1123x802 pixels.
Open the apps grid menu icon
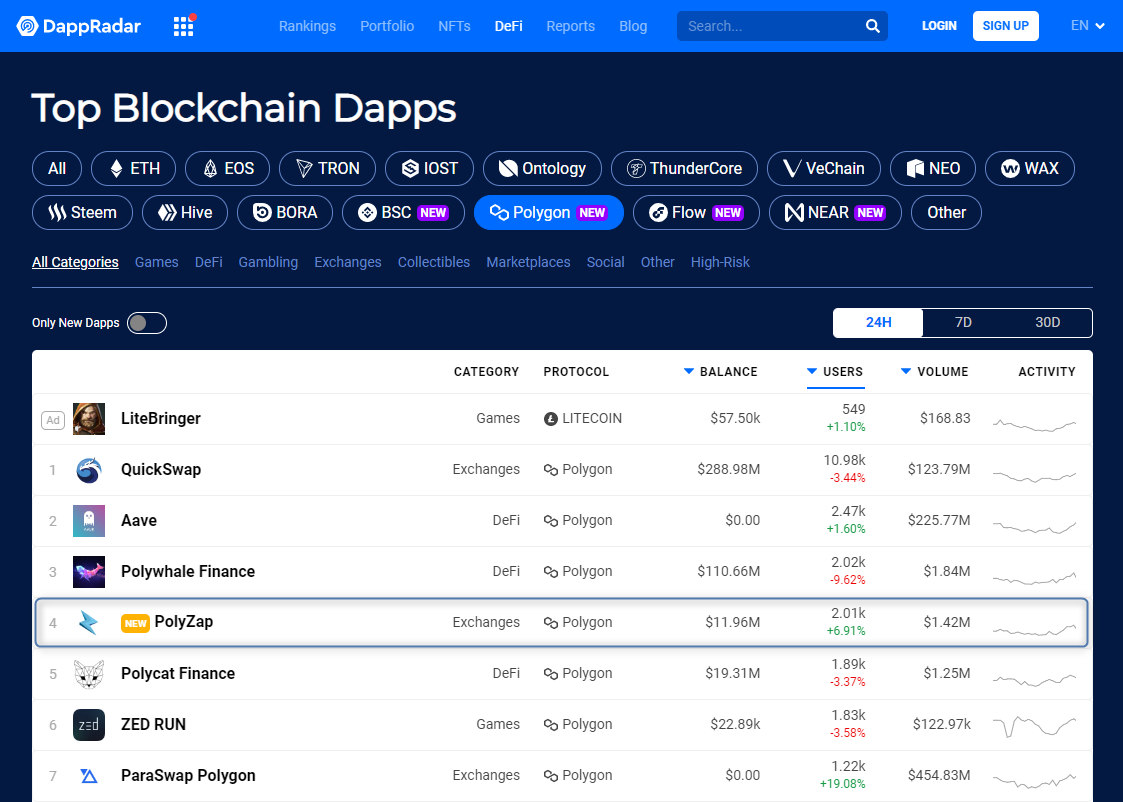pyautogui.click(x=183, y=26)
